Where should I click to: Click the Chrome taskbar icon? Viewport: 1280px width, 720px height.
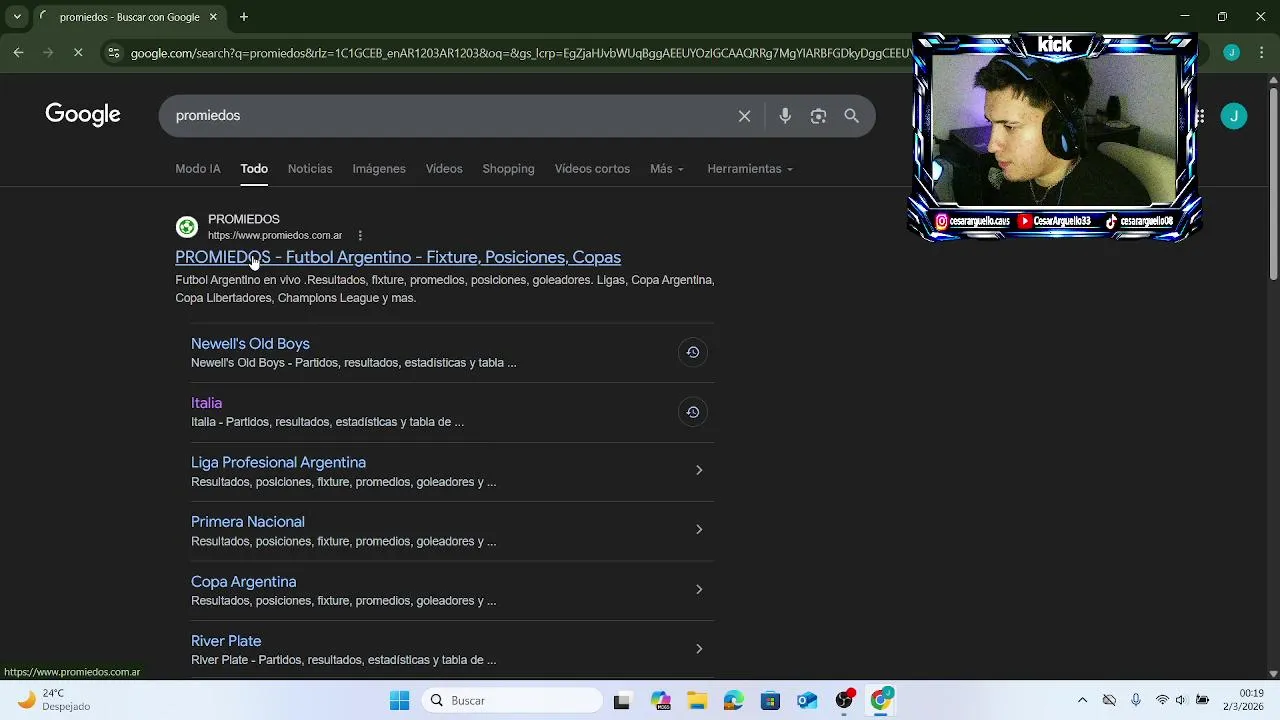coord(881,700)
